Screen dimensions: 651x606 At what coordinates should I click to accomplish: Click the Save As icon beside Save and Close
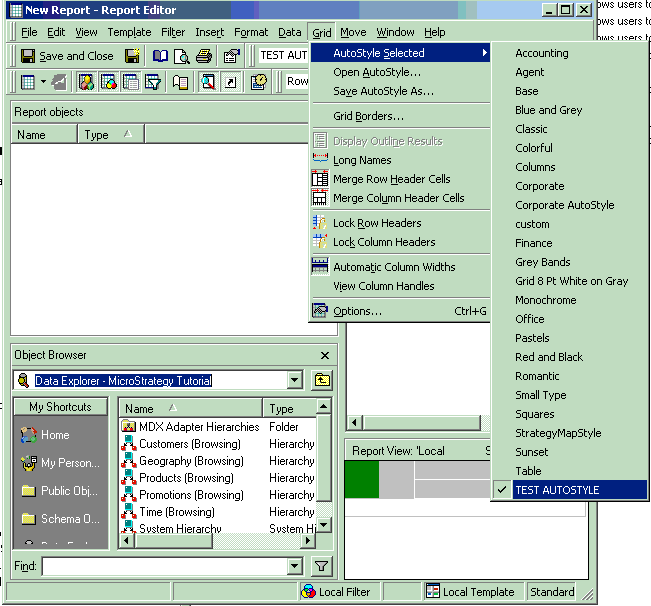(132, 56)
